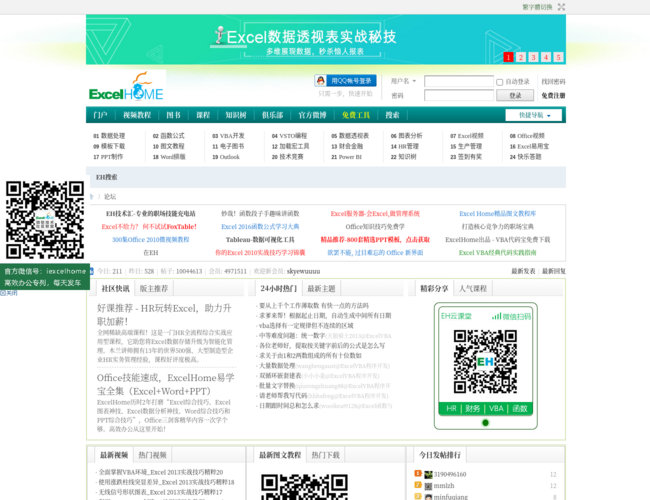Open Excel Home精品图文教程库 link
Screen dimensions: 650x500
pyautogui.click(x=497, y=214)
